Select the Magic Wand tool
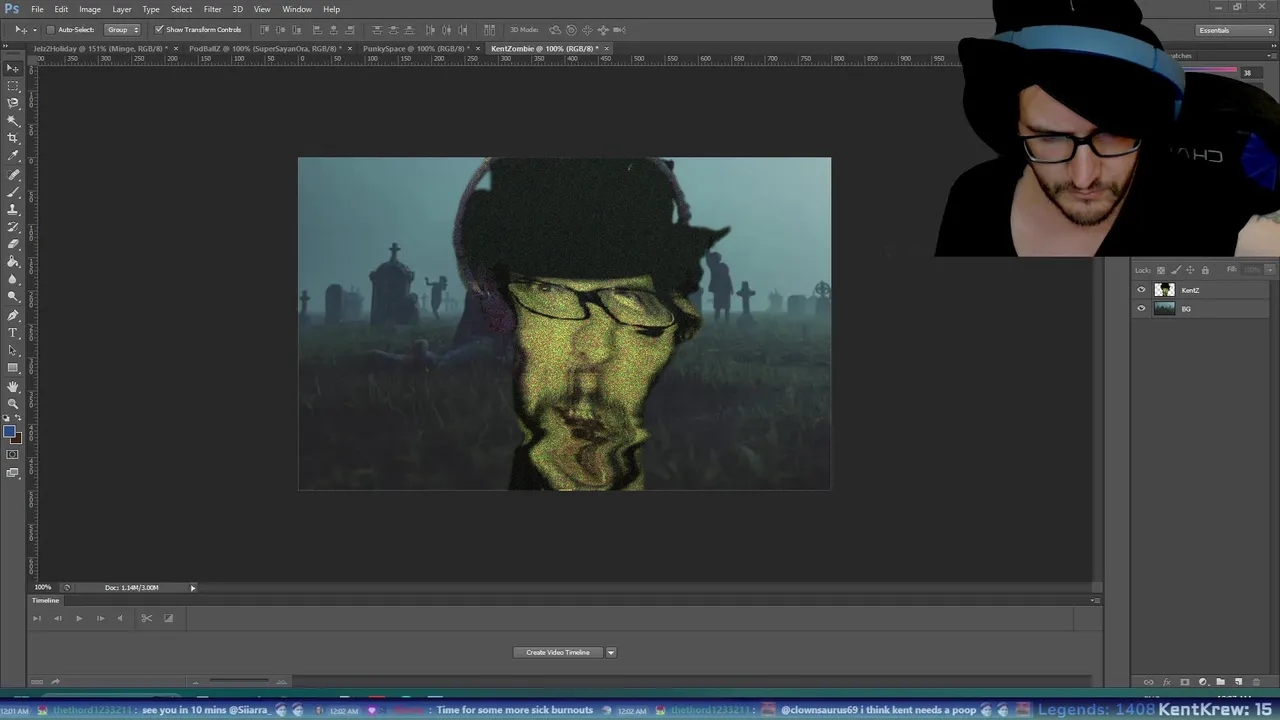The width and height of the screenshot is (1280, 720). pyautogui.click(x=13, y=121)
